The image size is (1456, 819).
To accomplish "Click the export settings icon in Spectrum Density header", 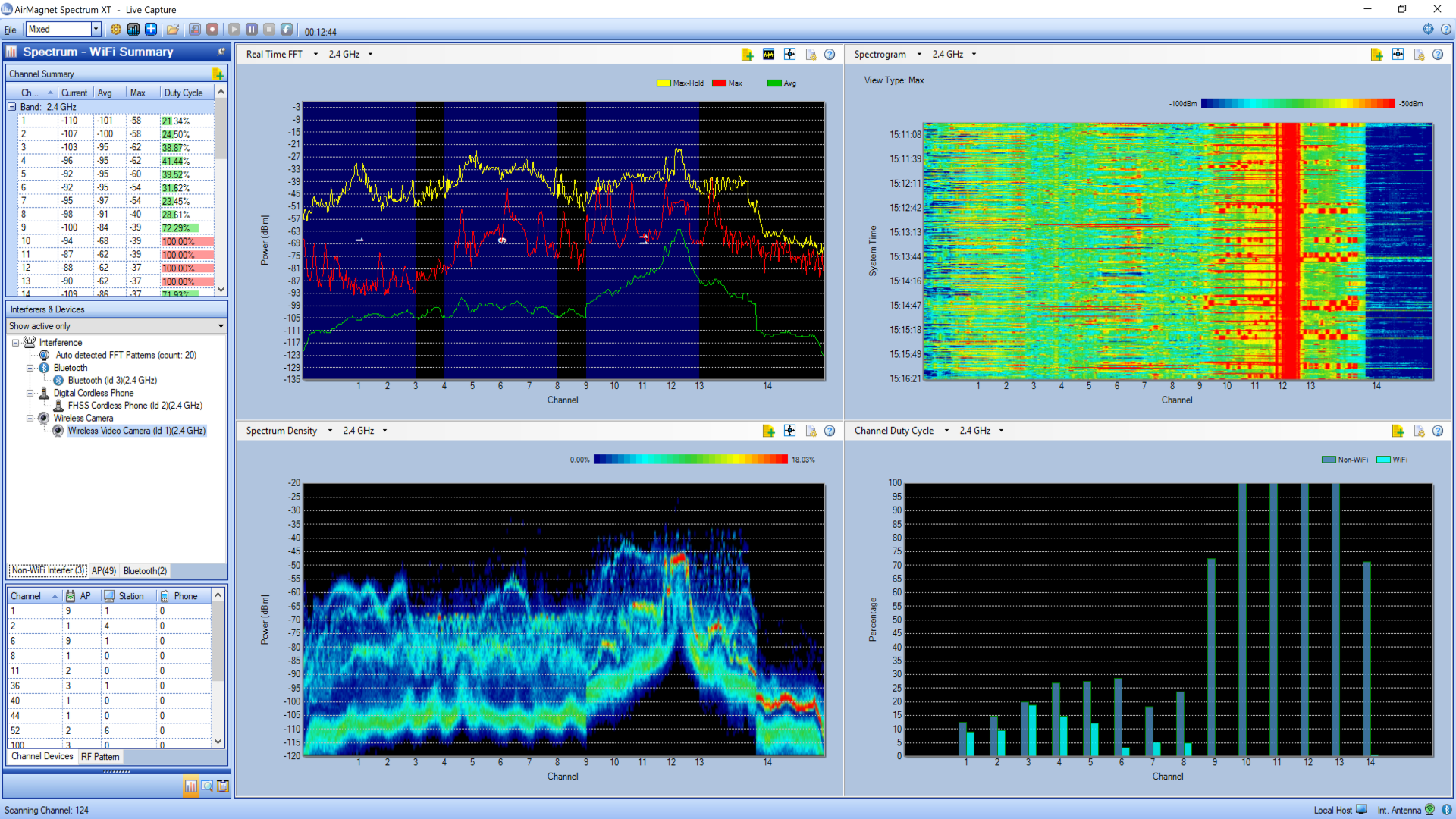I will 811,431.
